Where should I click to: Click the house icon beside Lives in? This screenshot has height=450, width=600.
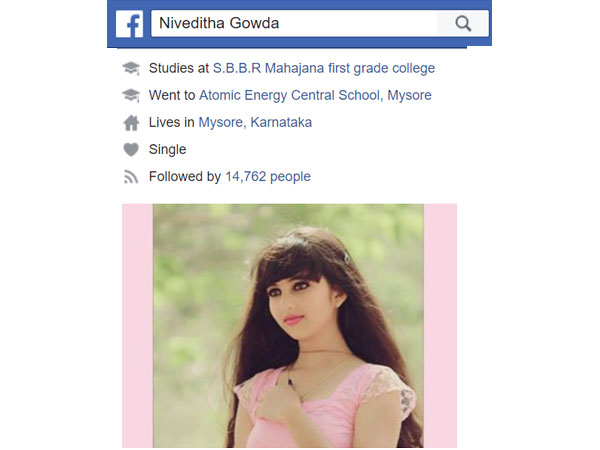point(131,123)
